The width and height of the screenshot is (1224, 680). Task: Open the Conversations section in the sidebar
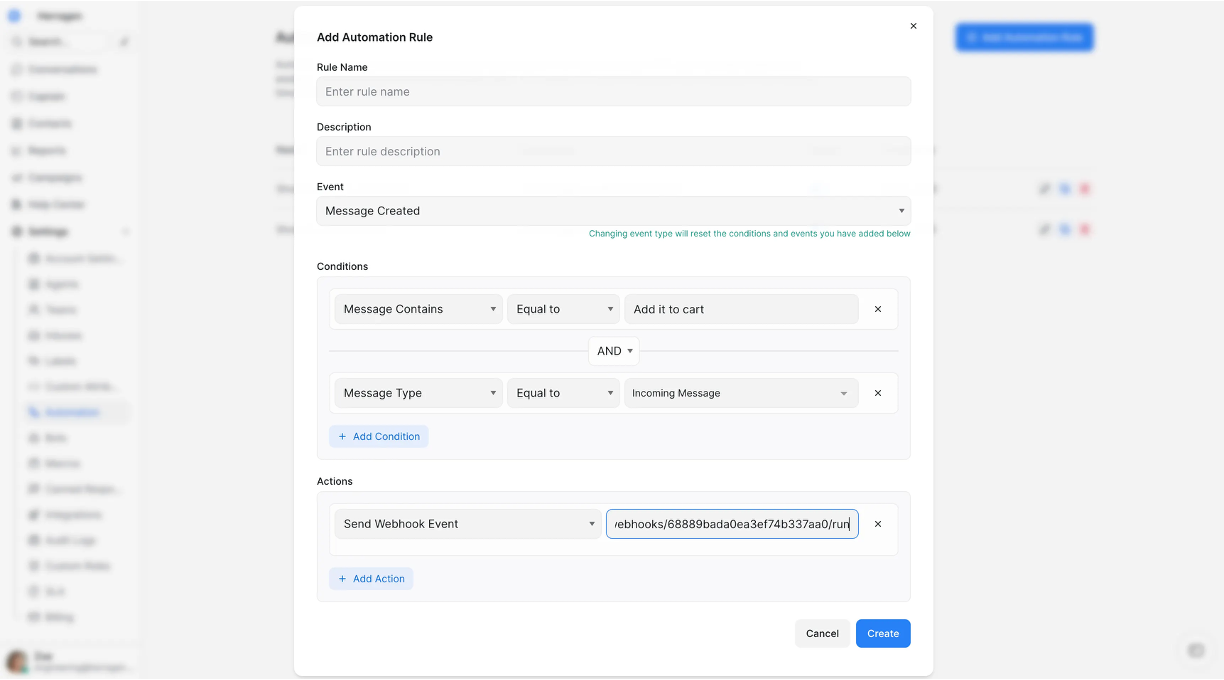coord(60,69)
